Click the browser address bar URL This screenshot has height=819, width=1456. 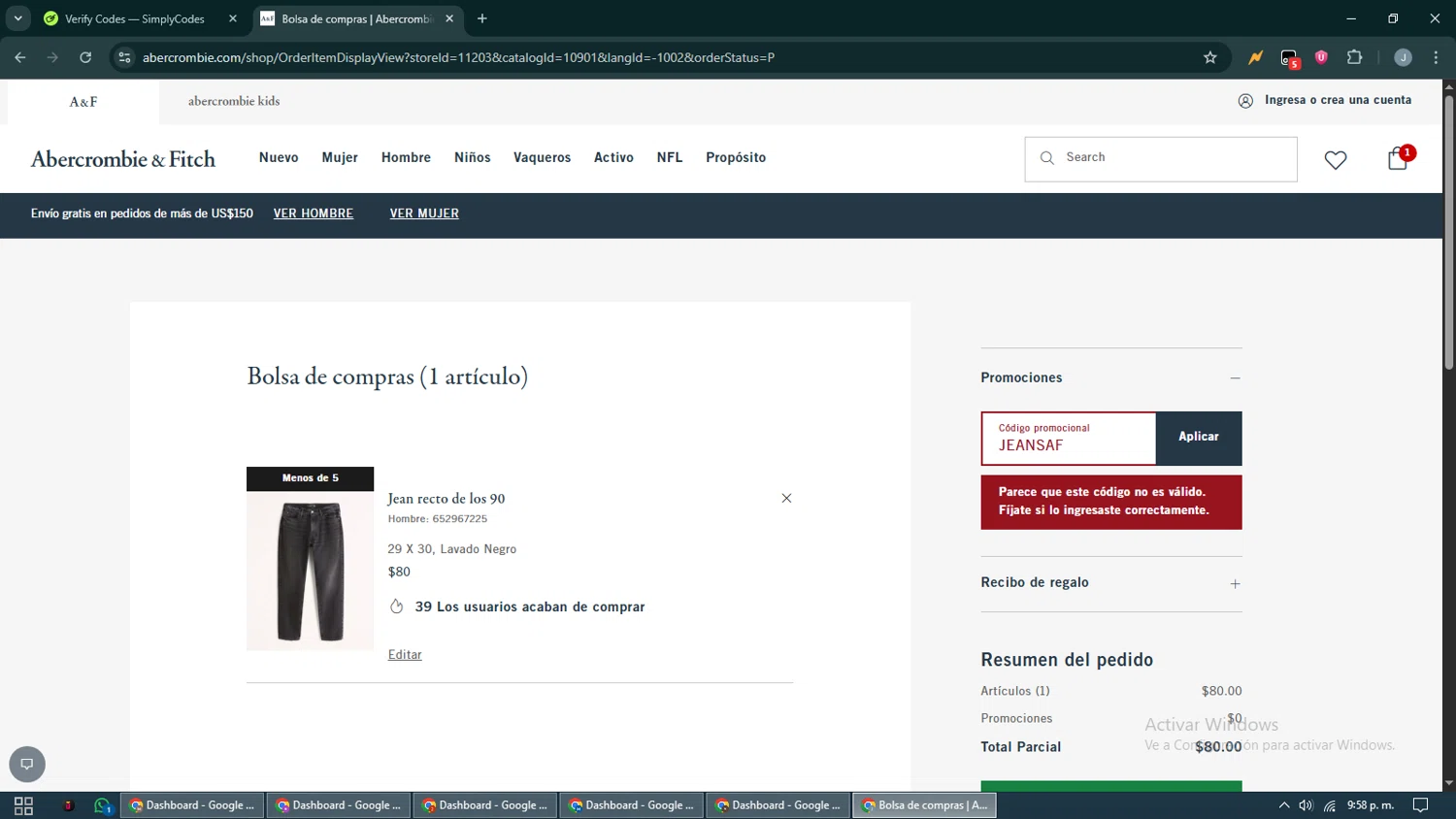(x=458, y=57)
